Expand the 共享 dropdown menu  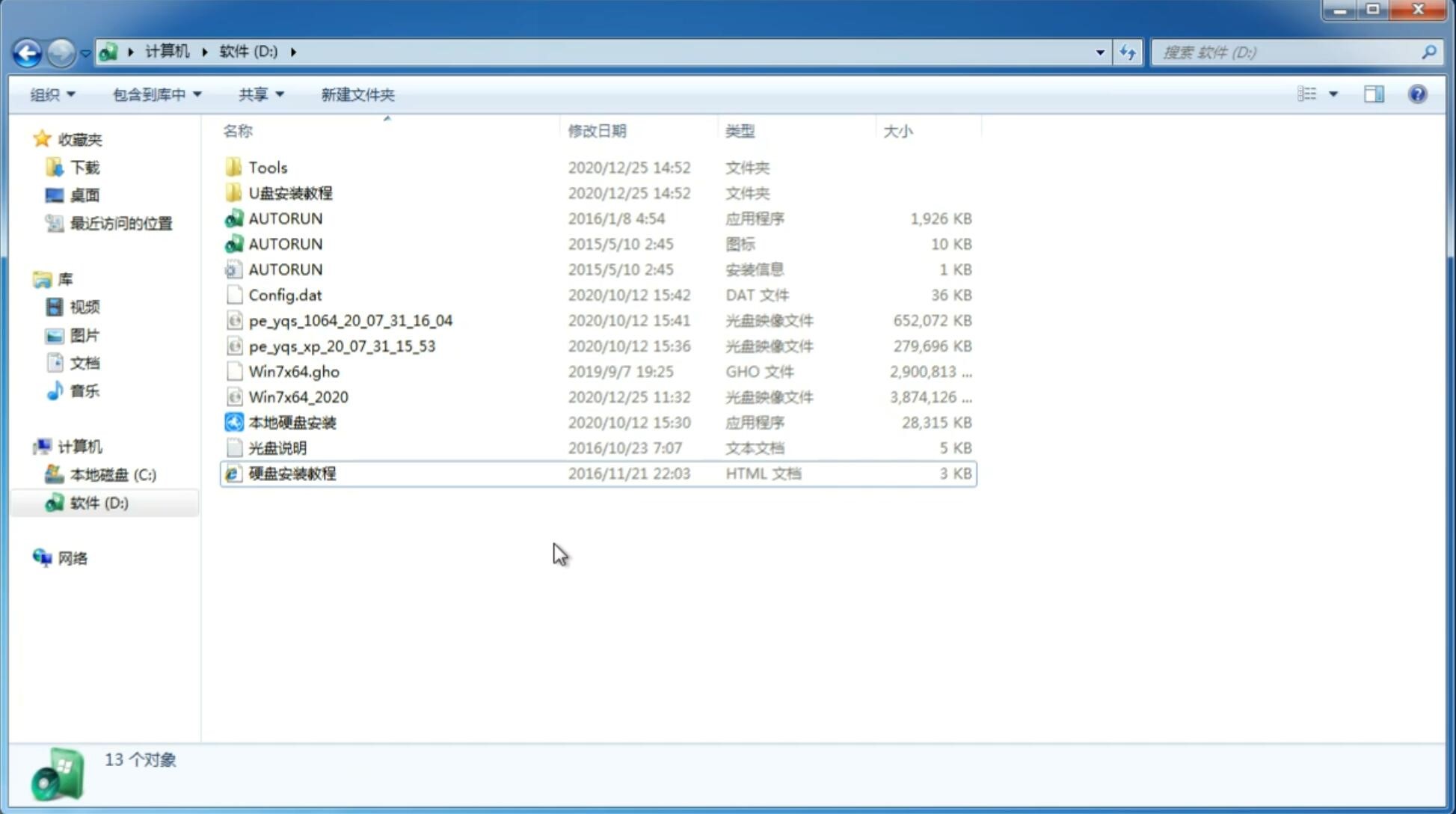coord(259,94)
